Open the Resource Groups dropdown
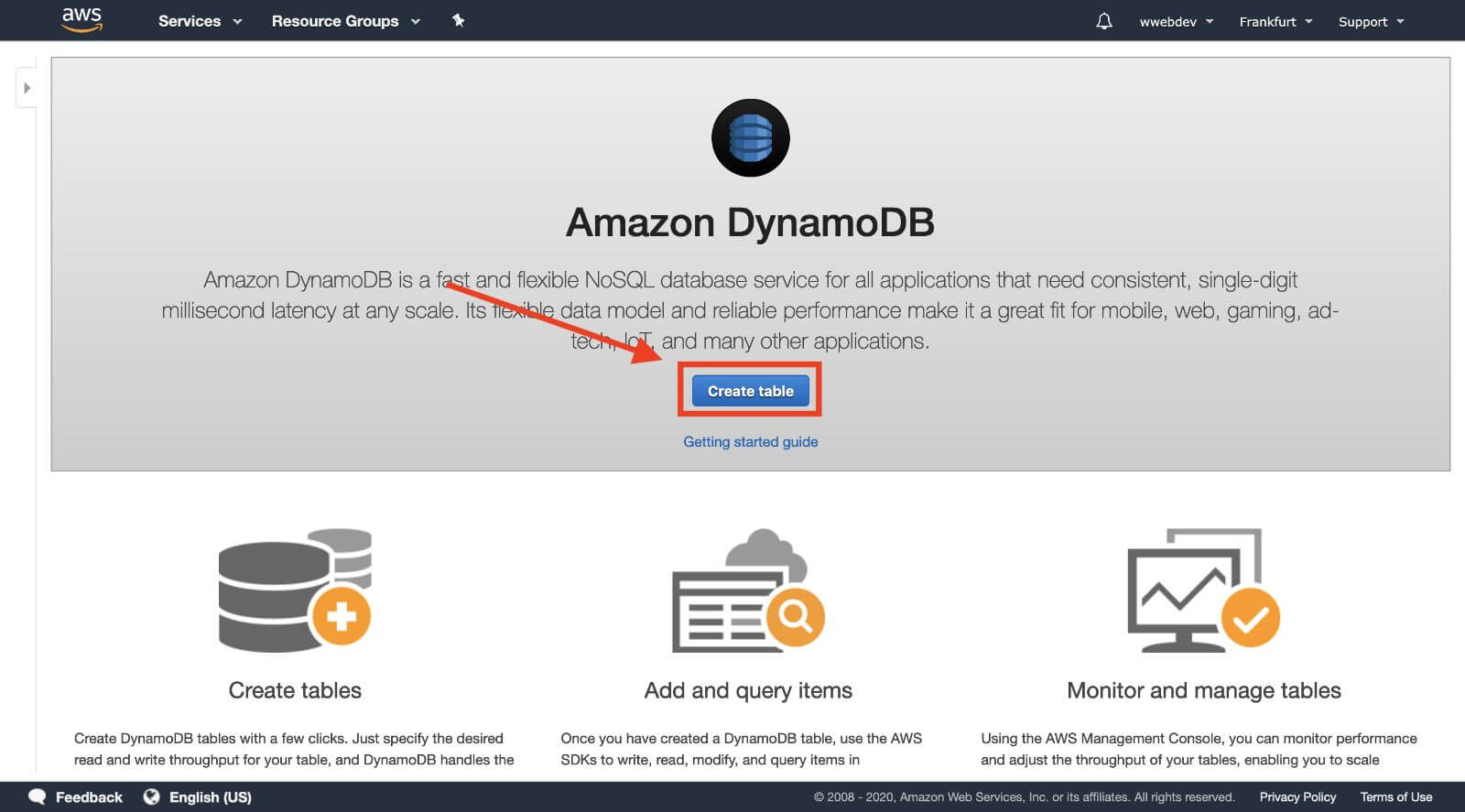The image size is (1465, 812). [x=345, y=21]
